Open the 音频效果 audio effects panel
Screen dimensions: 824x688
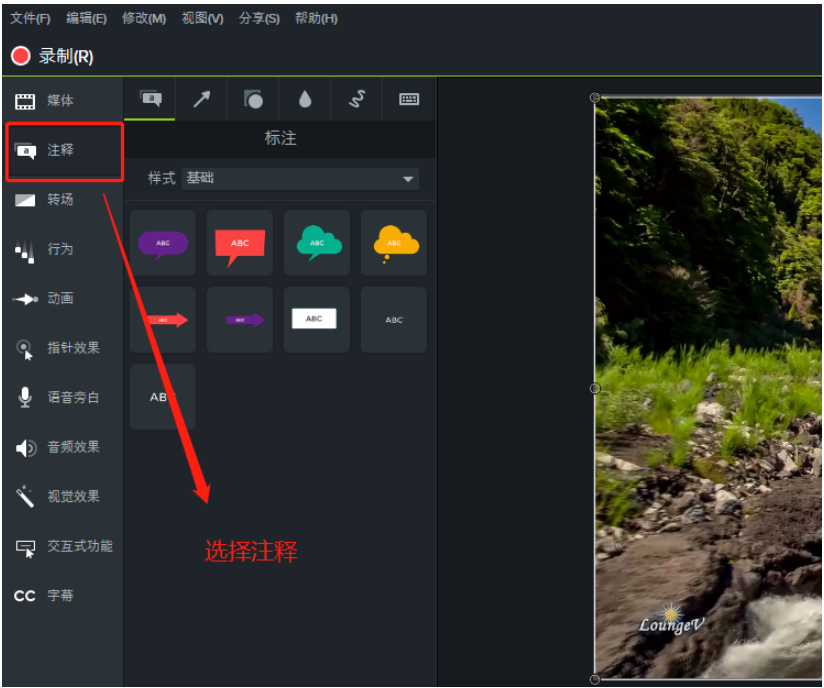(62, 447)
